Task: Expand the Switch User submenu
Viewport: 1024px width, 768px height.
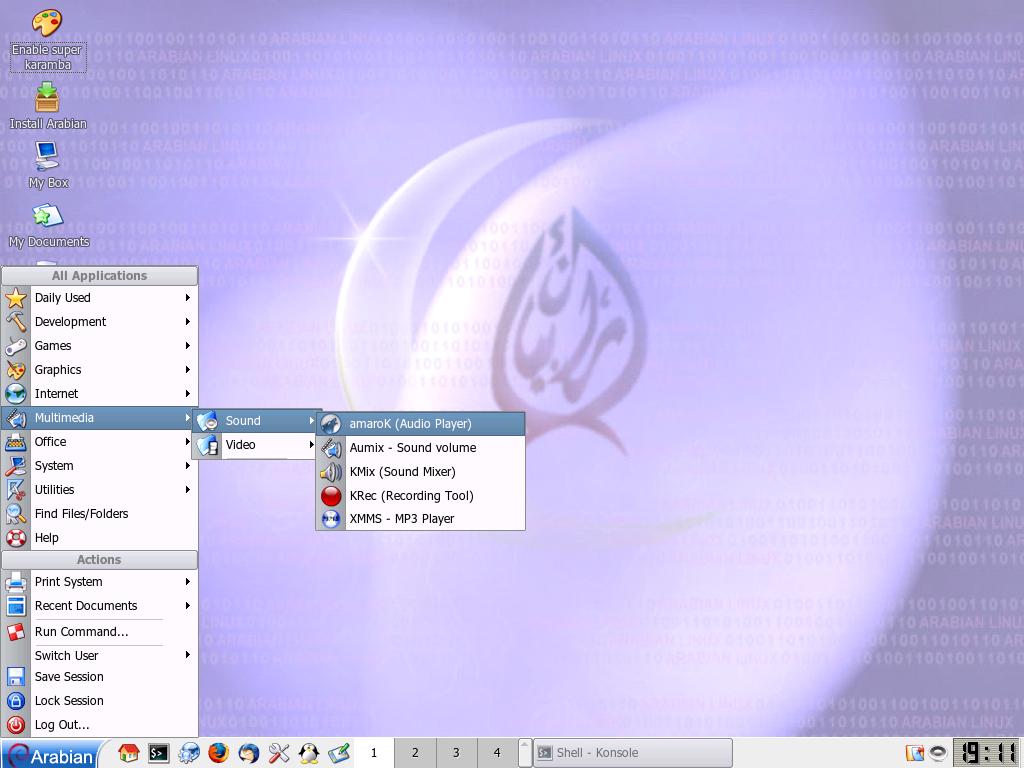Action: tap(99, 656)
